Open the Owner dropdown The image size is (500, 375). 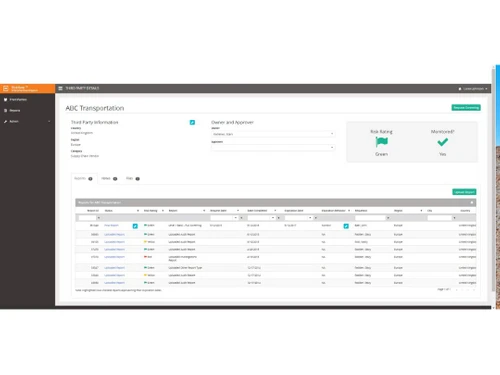273,134
